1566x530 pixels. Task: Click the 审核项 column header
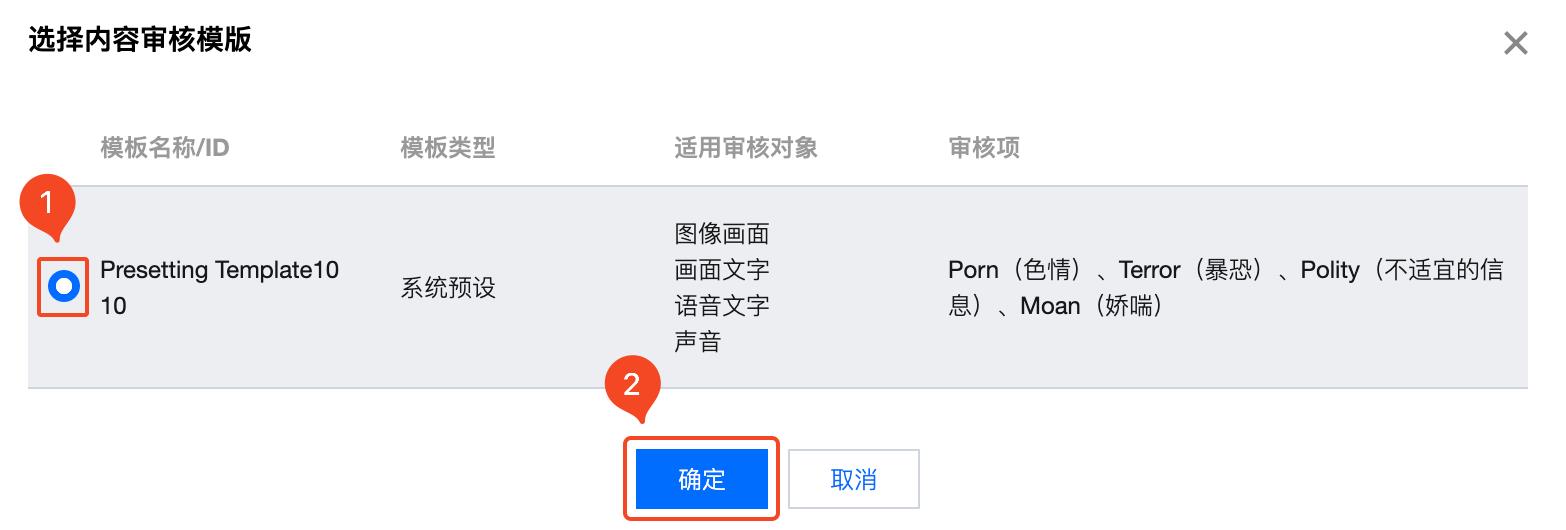click(x=984, y=148)
